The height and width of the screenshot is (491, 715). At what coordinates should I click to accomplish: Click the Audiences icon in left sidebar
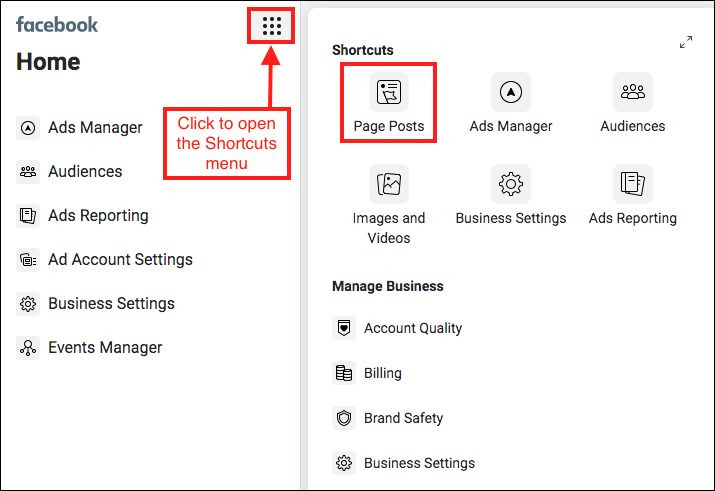(28, 171)
